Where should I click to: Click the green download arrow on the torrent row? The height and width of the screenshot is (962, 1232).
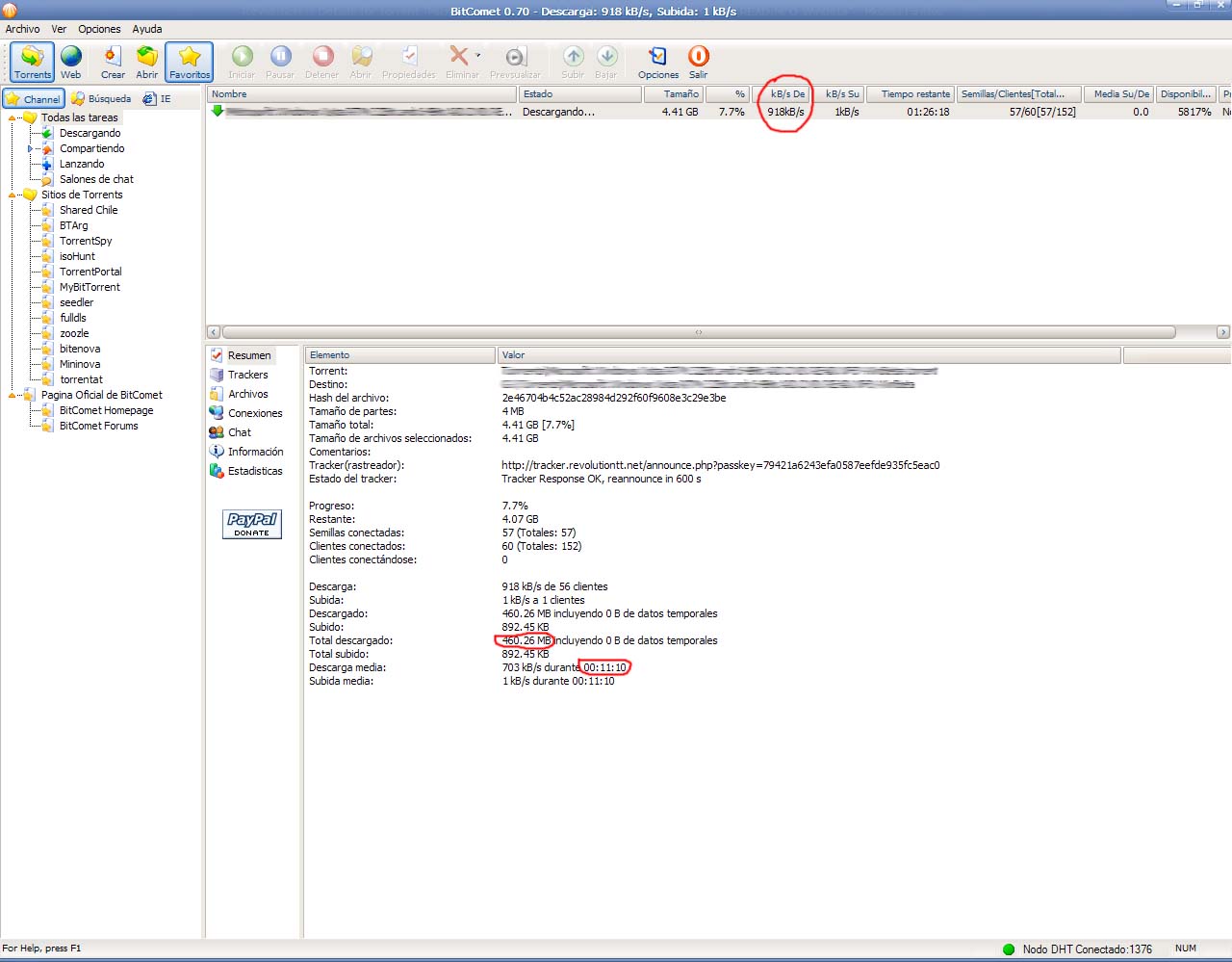pos(218,112)
